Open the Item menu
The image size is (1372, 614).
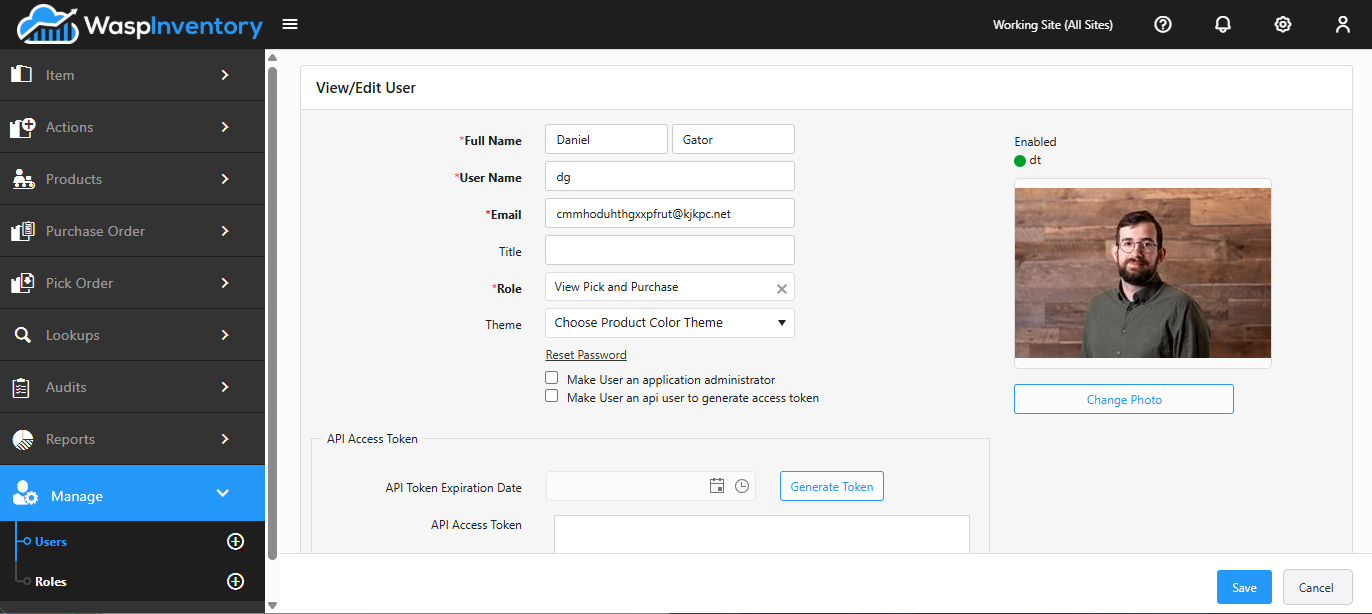132,75
